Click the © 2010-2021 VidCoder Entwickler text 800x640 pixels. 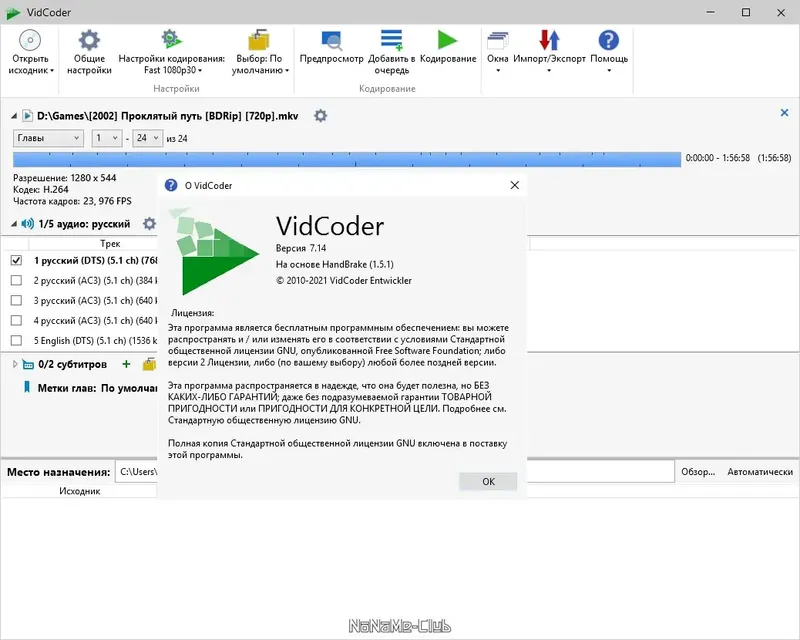pos(343,280)
